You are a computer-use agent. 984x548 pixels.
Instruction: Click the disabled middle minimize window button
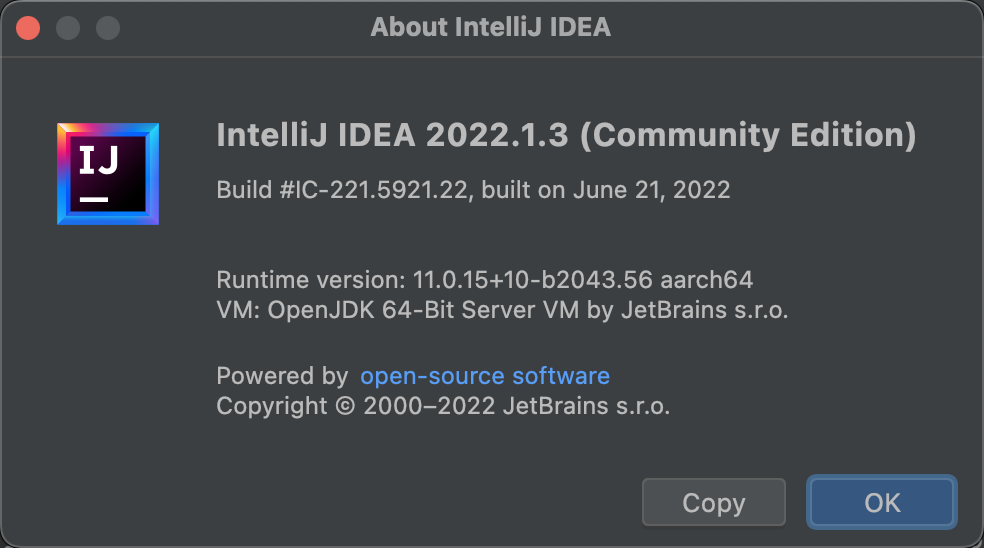[68, 28]
